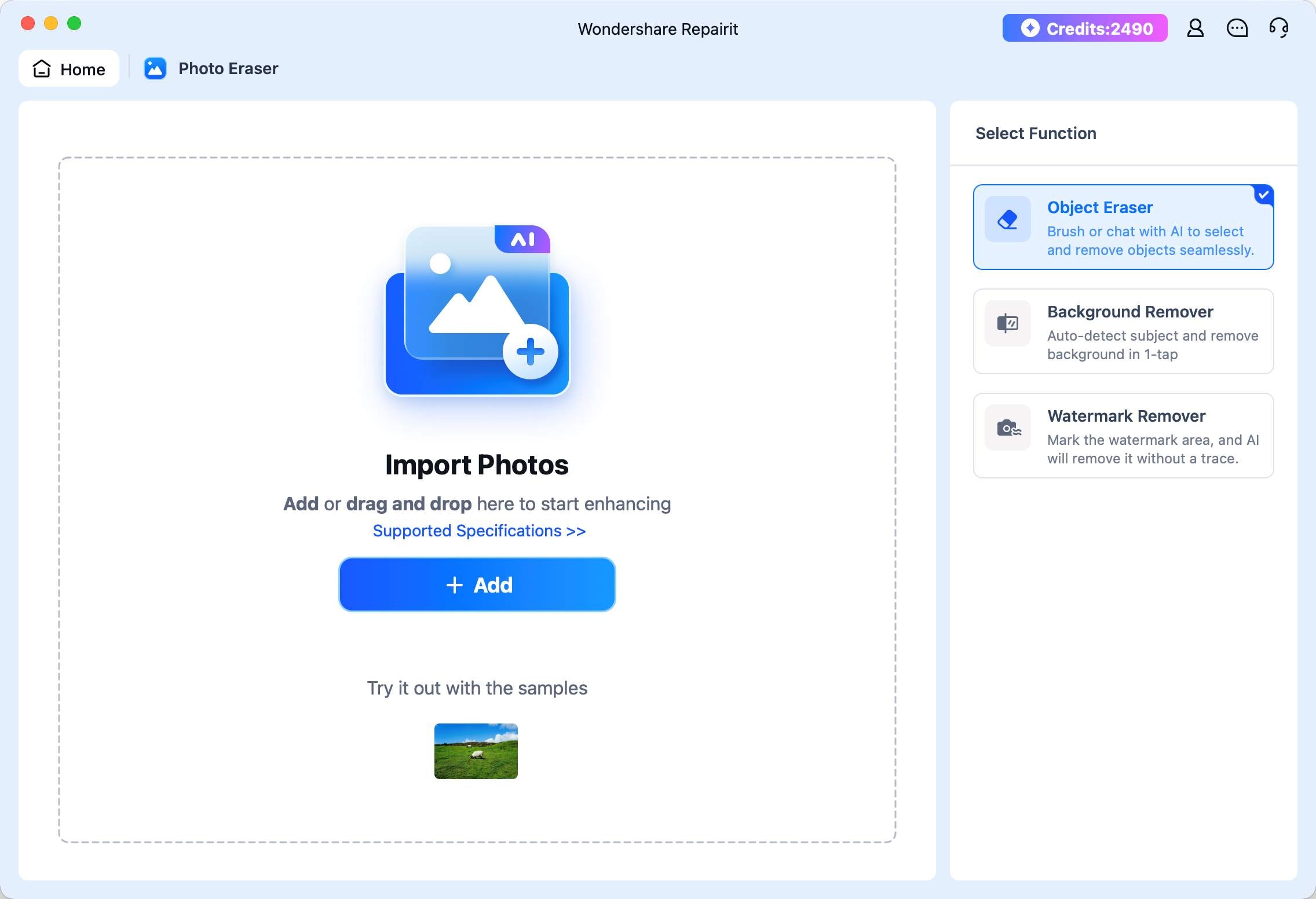
Task: Go to the Home tab
Action: (69, 68)
